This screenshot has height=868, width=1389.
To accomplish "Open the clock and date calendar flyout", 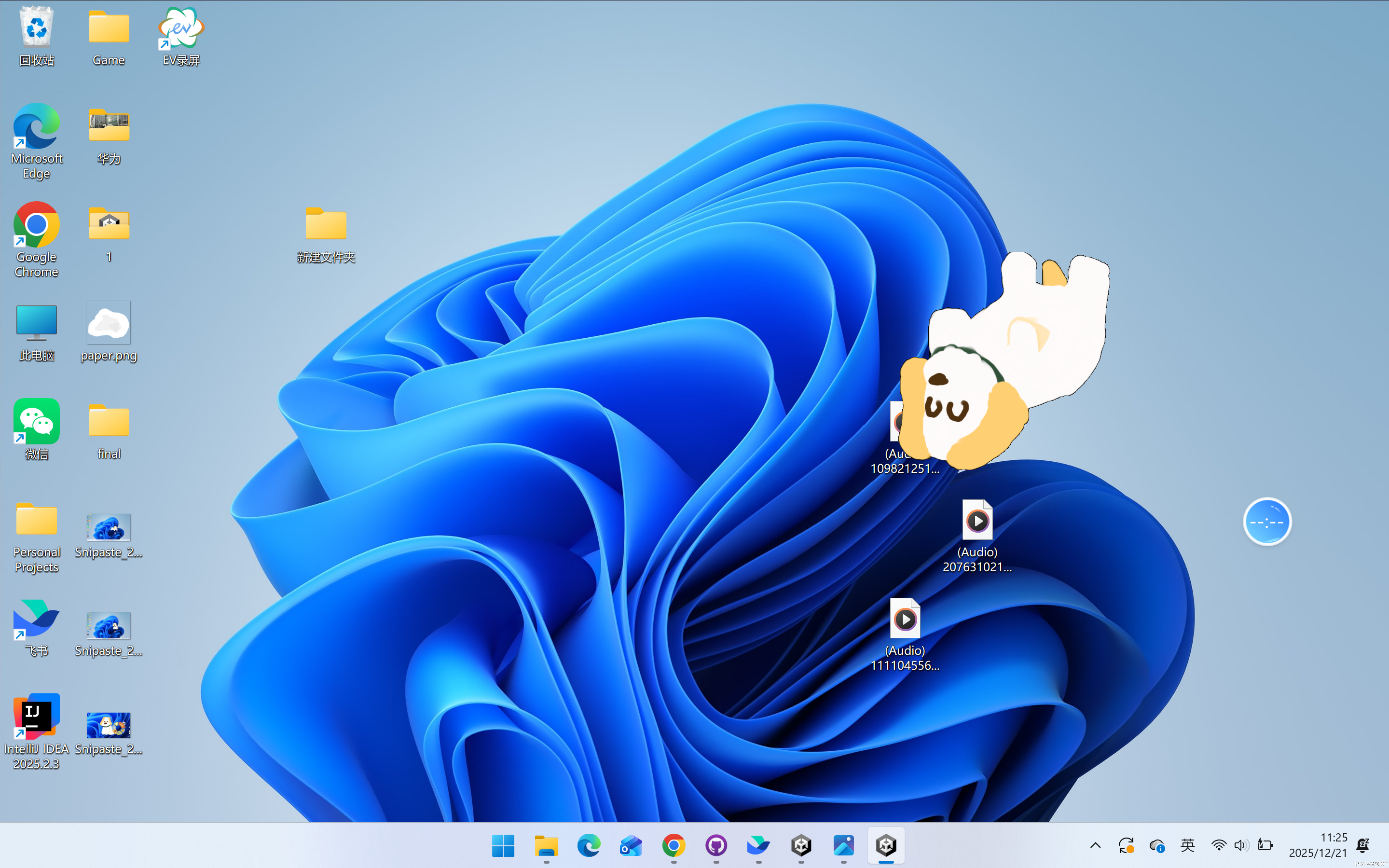I will (1318, 845).
